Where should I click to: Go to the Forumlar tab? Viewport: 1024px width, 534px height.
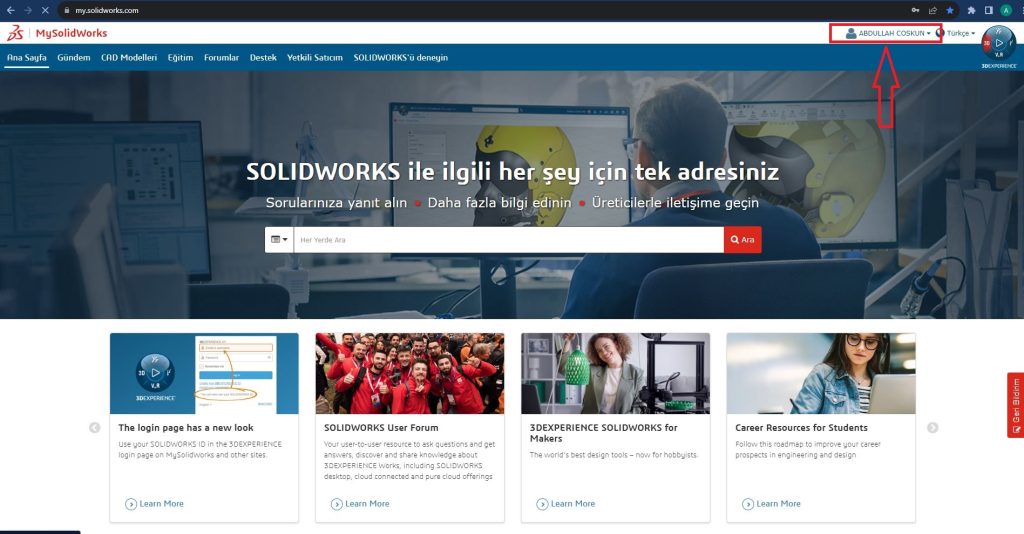[x=221, y=57]
